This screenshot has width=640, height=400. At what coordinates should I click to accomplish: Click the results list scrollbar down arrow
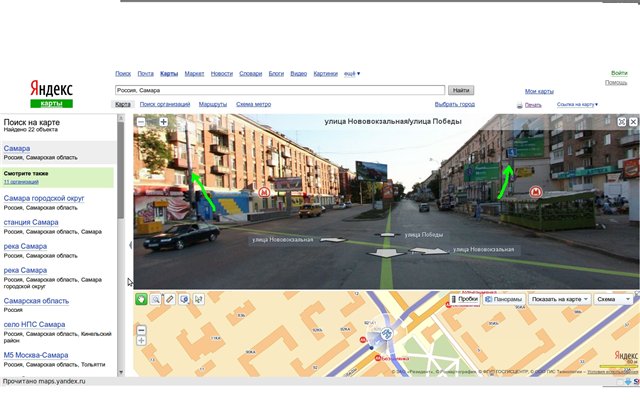pyautogui.click(x=121, y=372)
